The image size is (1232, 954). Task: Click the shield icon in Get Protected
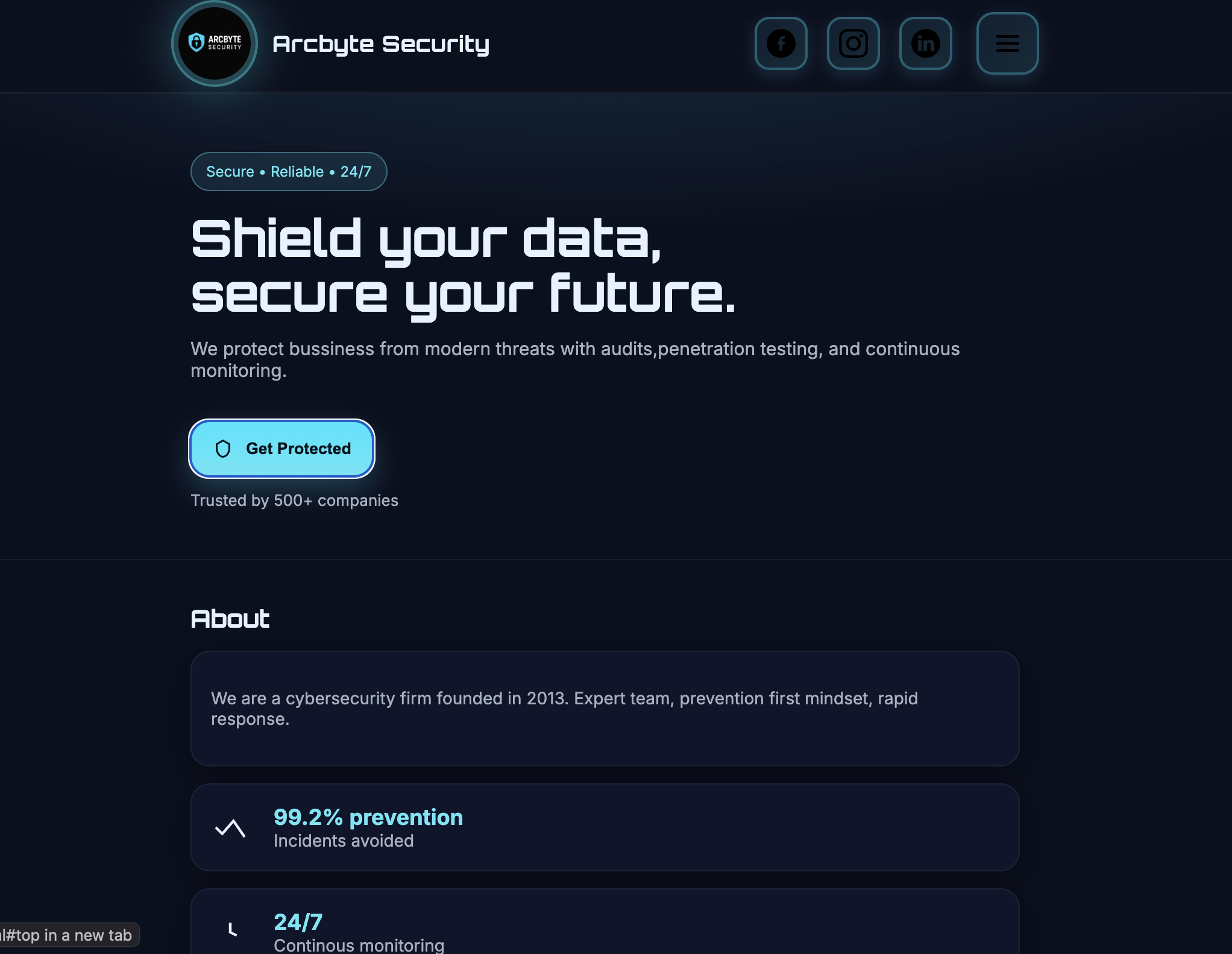coord(223,449)
